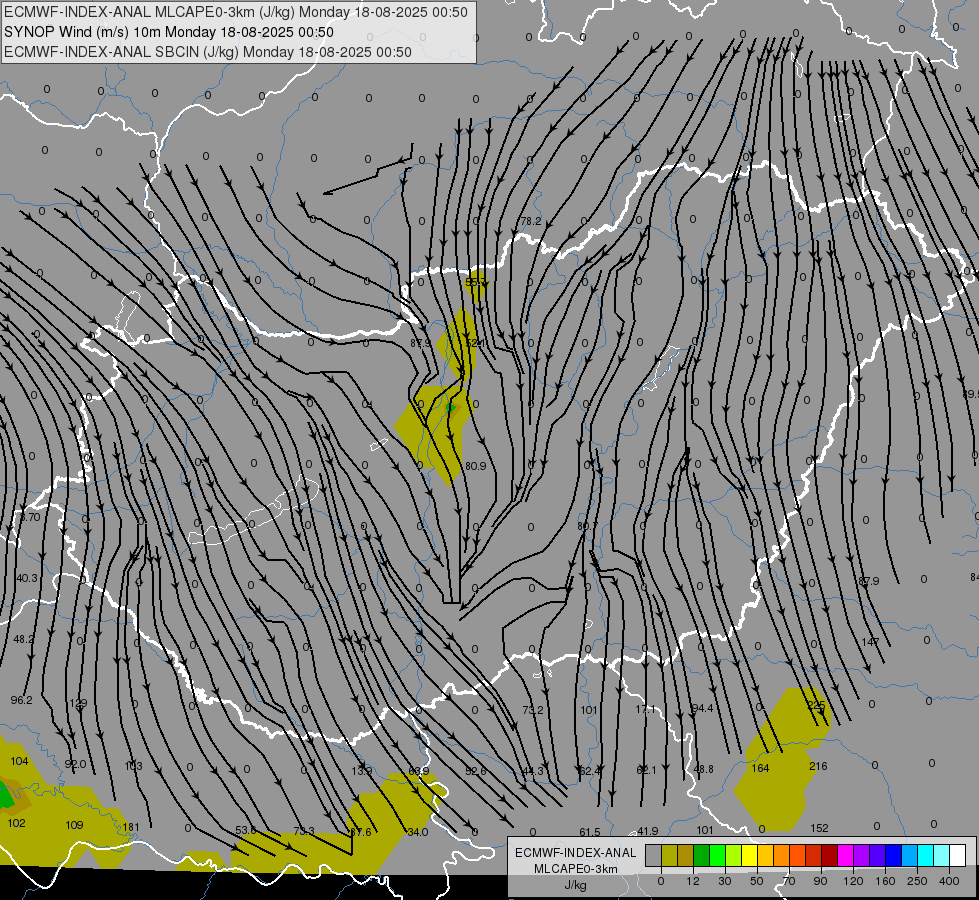Click the map value 102
The width and height of the screenshot is (979, 900).
[x=16, y=823]
